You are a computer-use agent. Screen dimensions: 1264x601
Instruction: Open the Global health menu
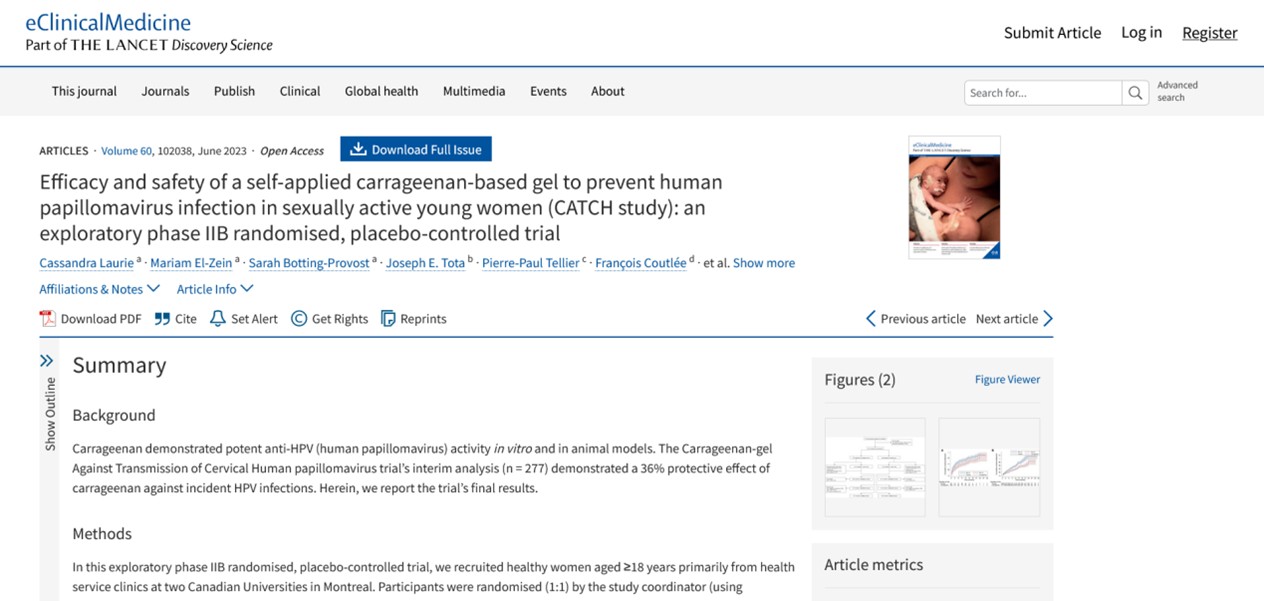point(381,91)
